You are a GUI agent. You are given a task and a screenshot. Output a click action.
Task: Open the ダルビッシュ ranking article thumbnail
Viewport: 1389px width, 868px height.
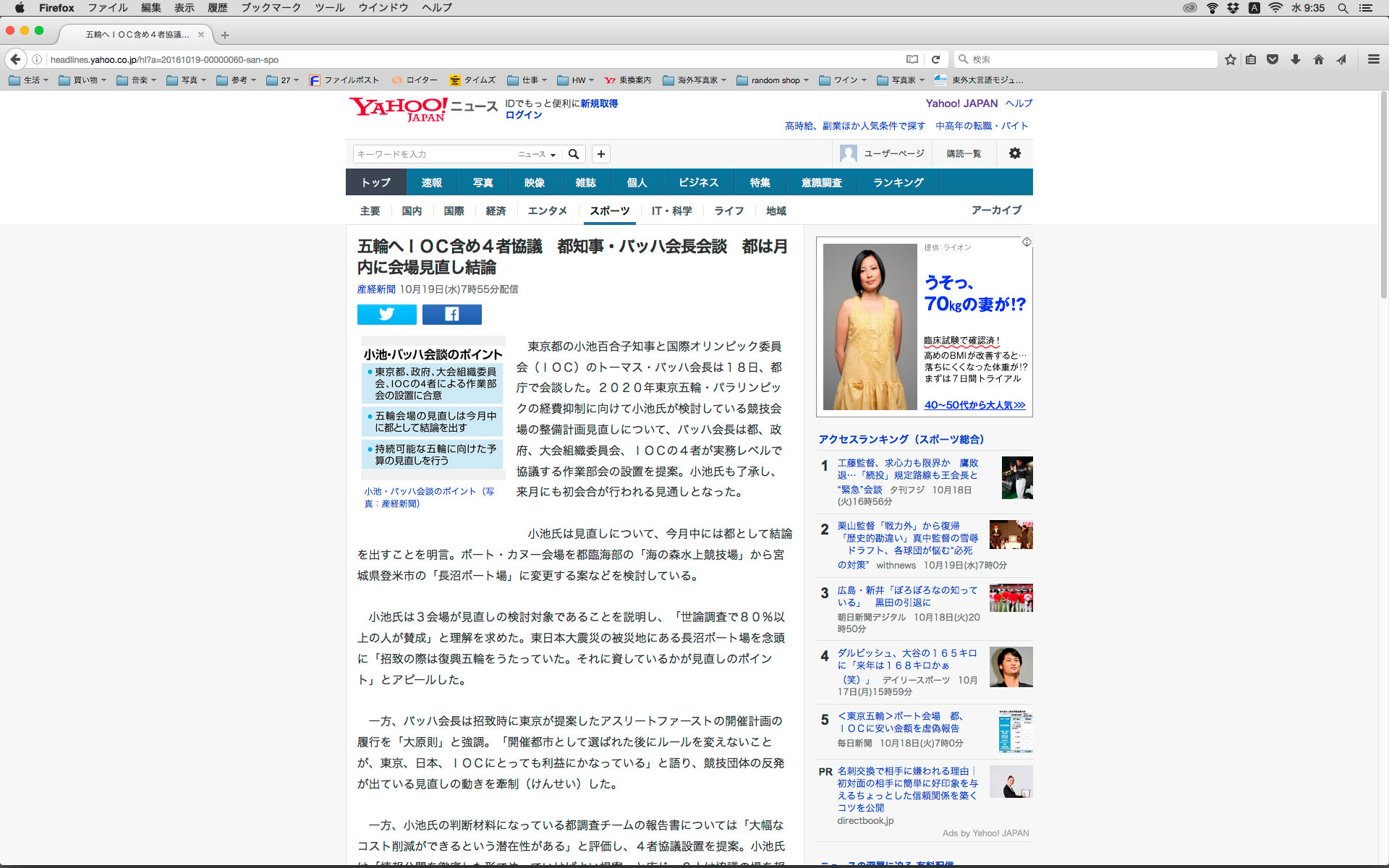pyautogui.click(x=1011, y=666)
